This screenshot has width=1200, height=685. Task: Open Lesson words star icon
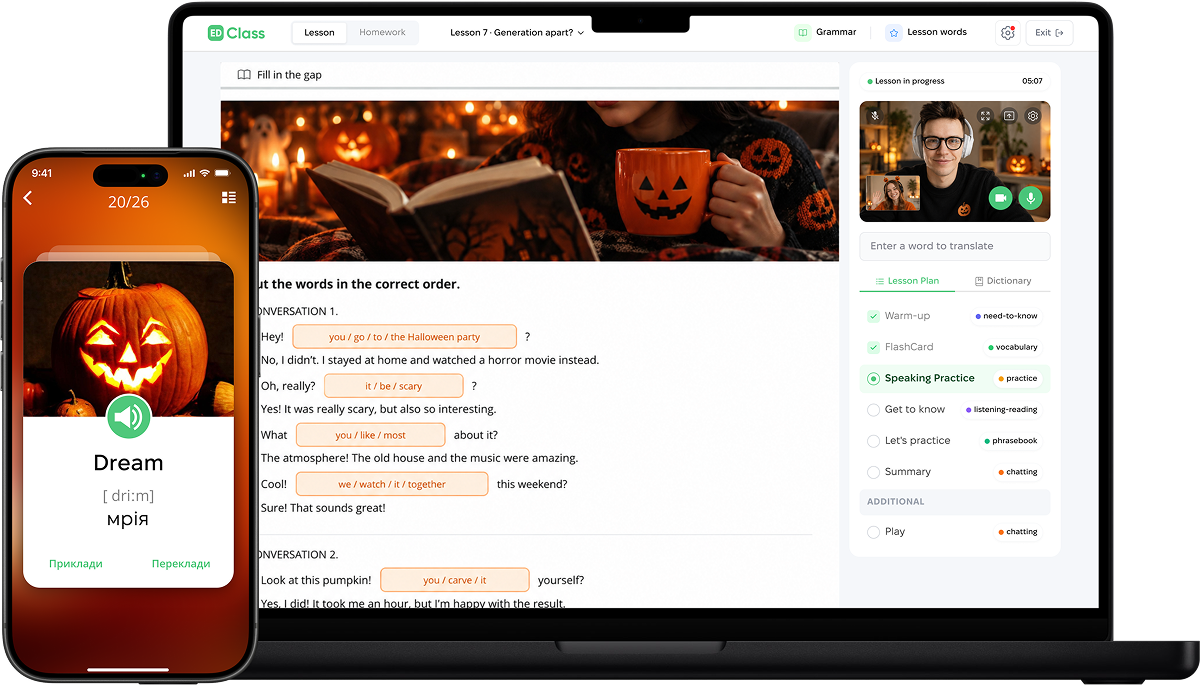[x=893, y=33]
